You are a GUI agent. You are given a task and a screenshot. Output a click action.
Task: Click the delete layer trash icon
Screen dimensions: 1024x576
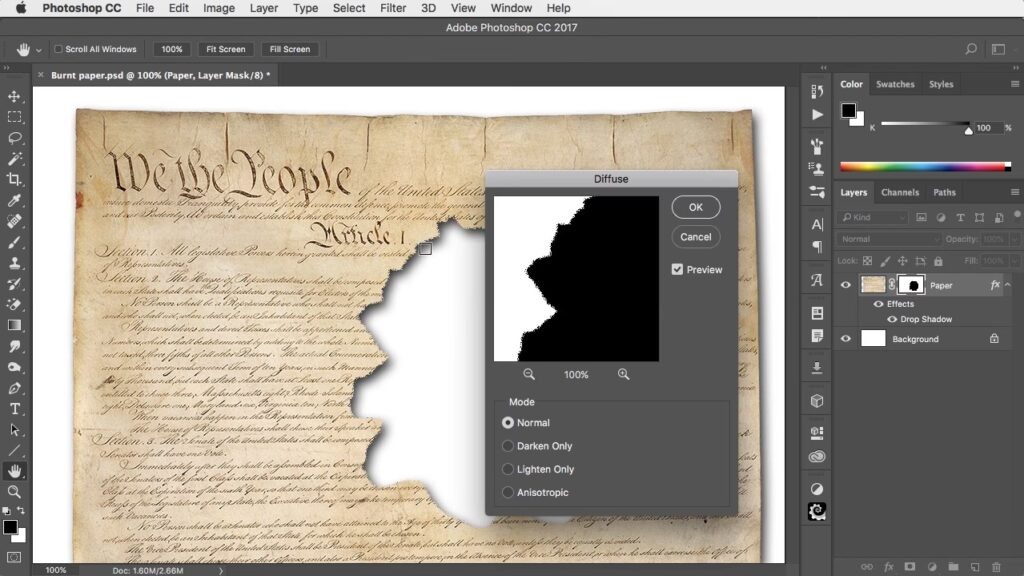[x=996, y=567]
